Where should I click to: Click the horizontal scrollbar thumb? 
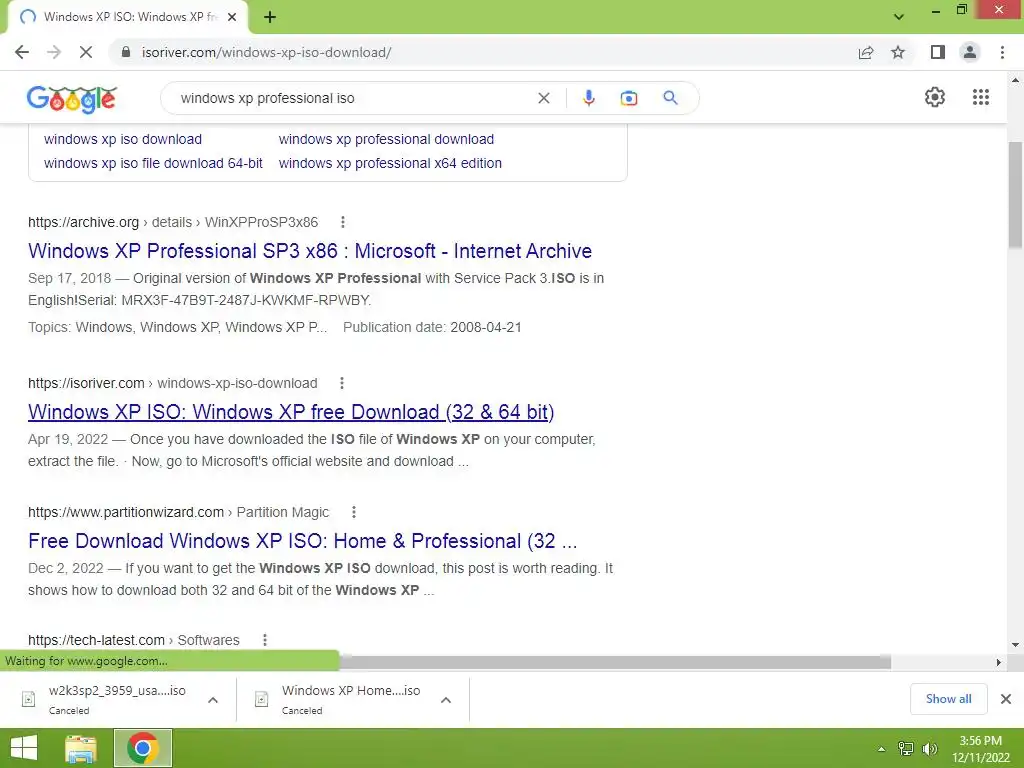(615, 662)
